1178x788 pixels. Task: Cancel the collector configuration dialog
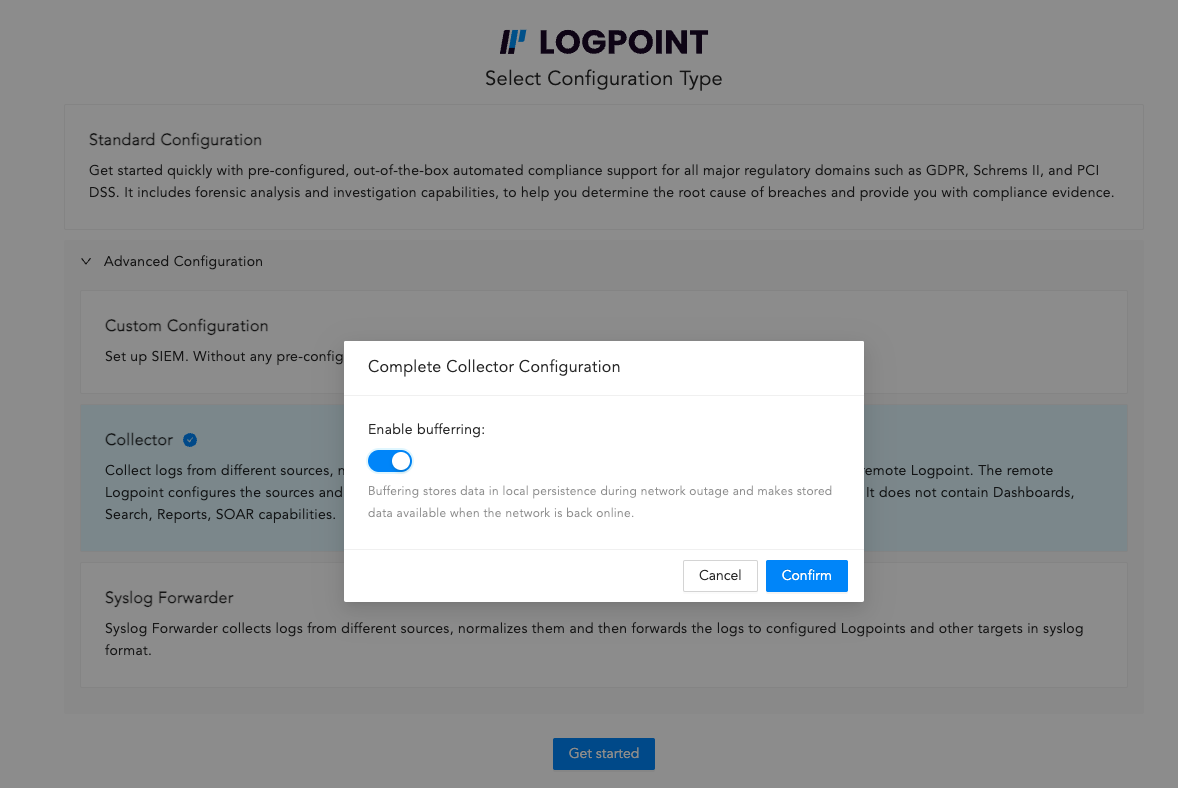[720, 575]
